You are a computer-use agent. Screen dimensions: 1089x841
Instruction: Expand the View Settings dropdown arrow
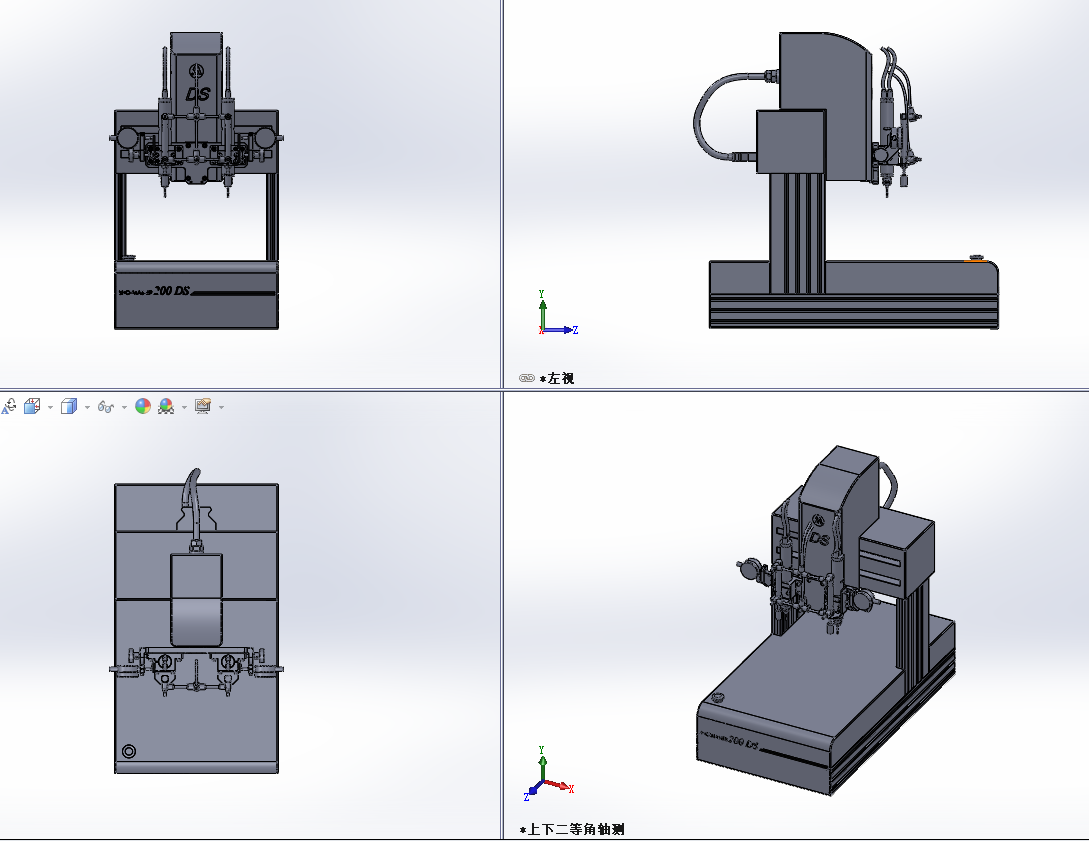(221, 407)
